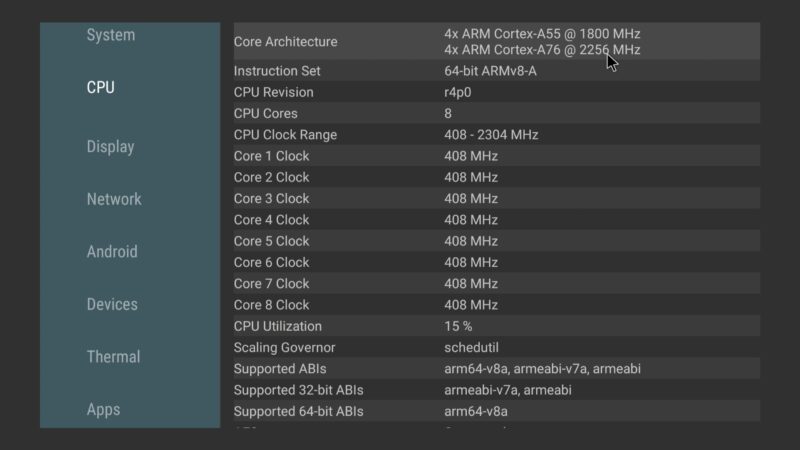
Task: Switch to the Display section
Action: click(110, 147)
